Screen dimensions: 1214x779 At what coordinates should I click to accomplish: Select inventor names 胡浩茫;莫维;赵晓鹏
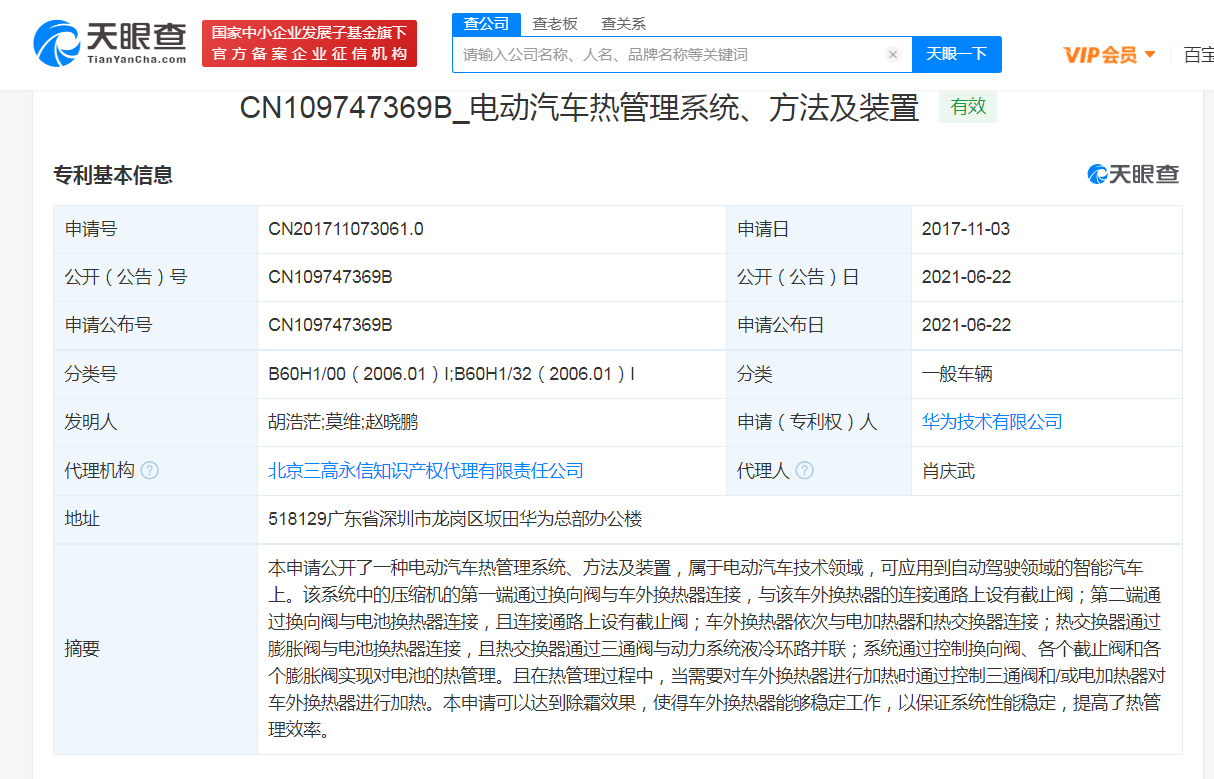pyautogui.click(x=343, y=422)
